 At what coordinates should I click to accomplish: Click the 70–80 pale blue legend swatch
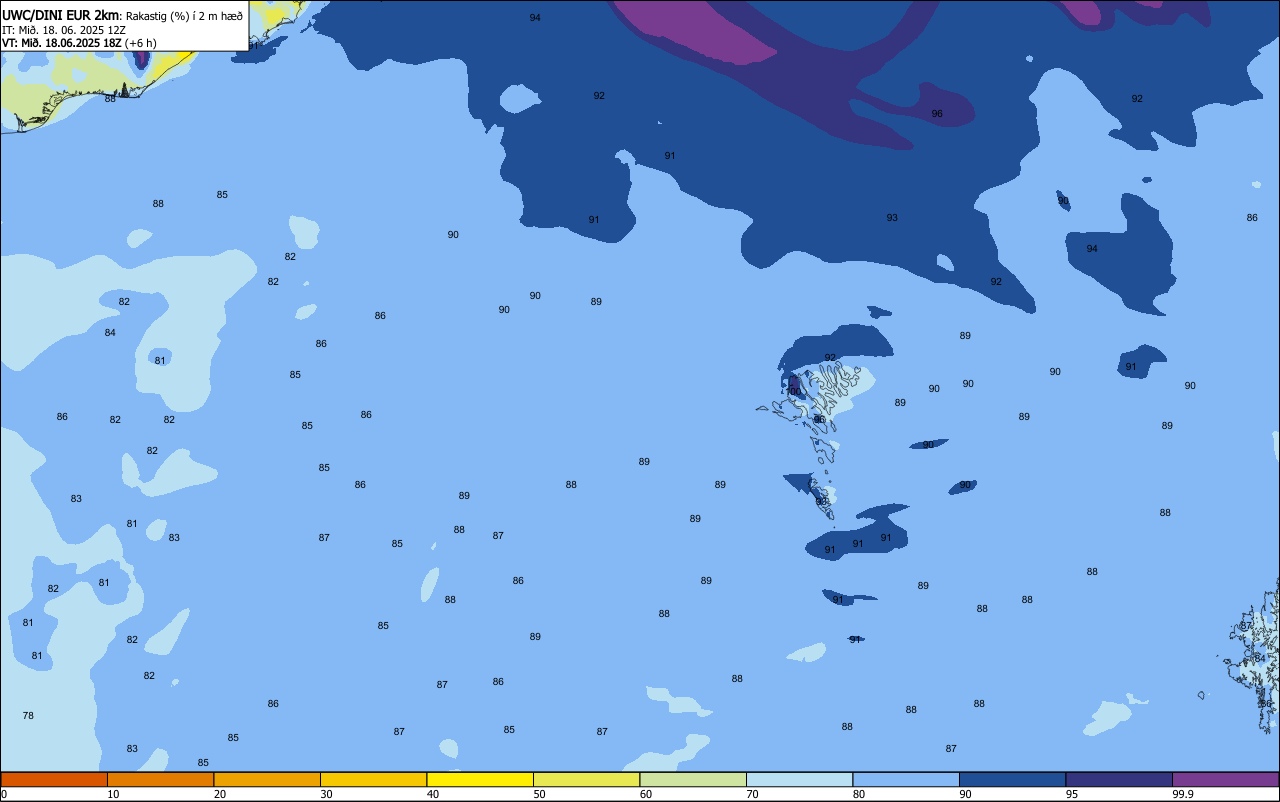point(799,779)
